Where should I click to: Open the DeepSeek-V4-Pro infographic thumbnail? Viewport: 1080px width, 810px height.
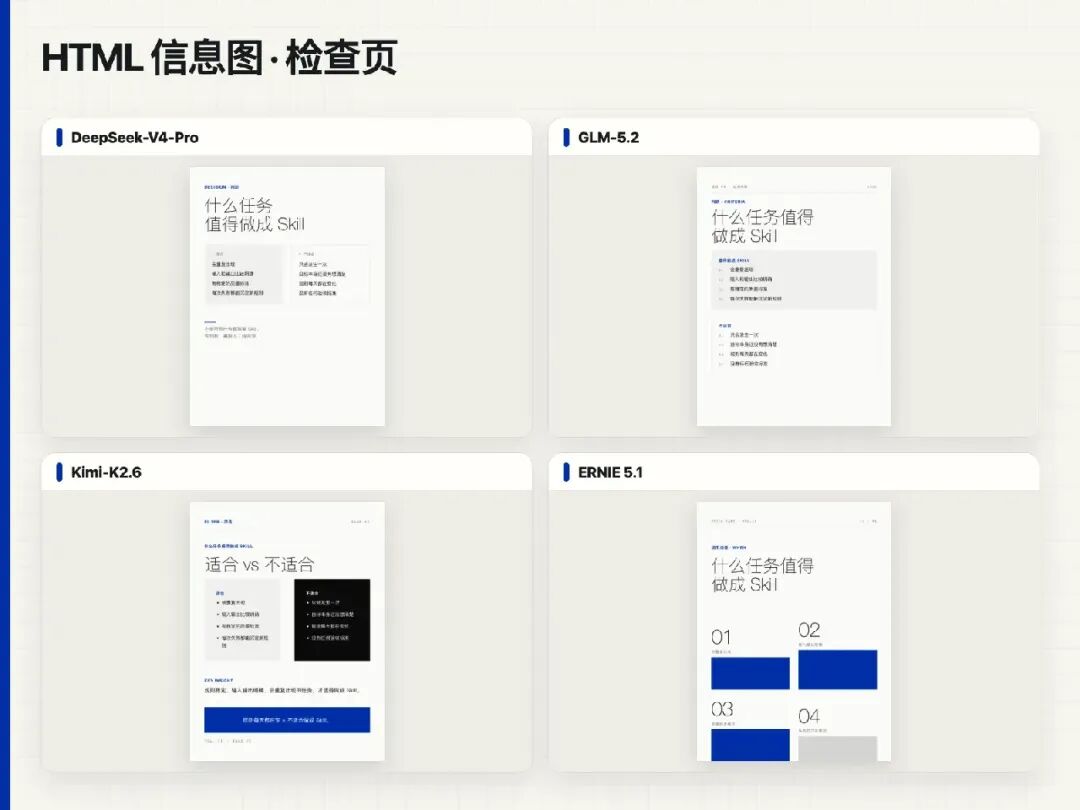click(x=287, y=296)
